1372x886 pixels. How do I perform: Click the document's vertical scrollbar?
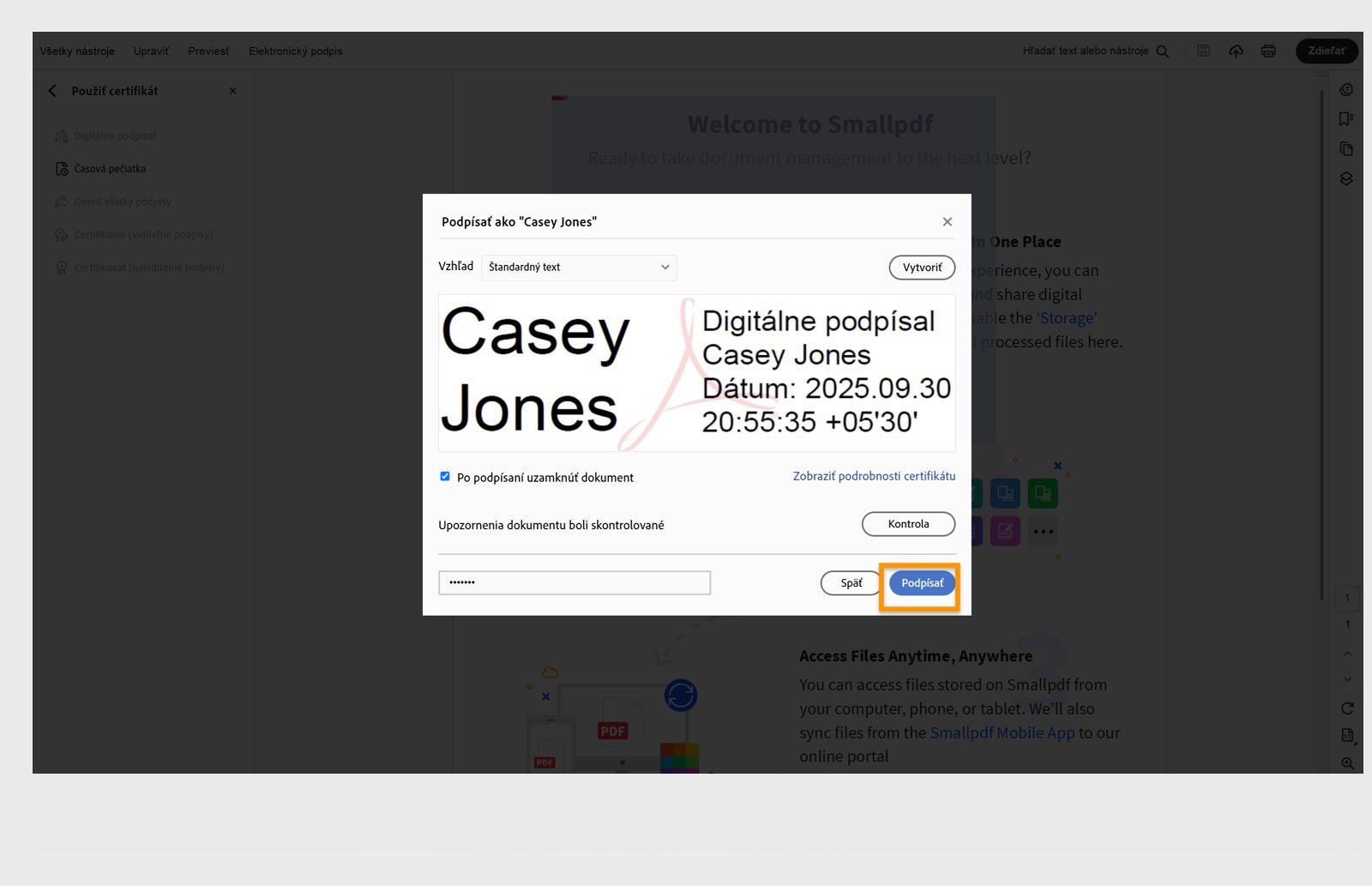pos(1323,343)
